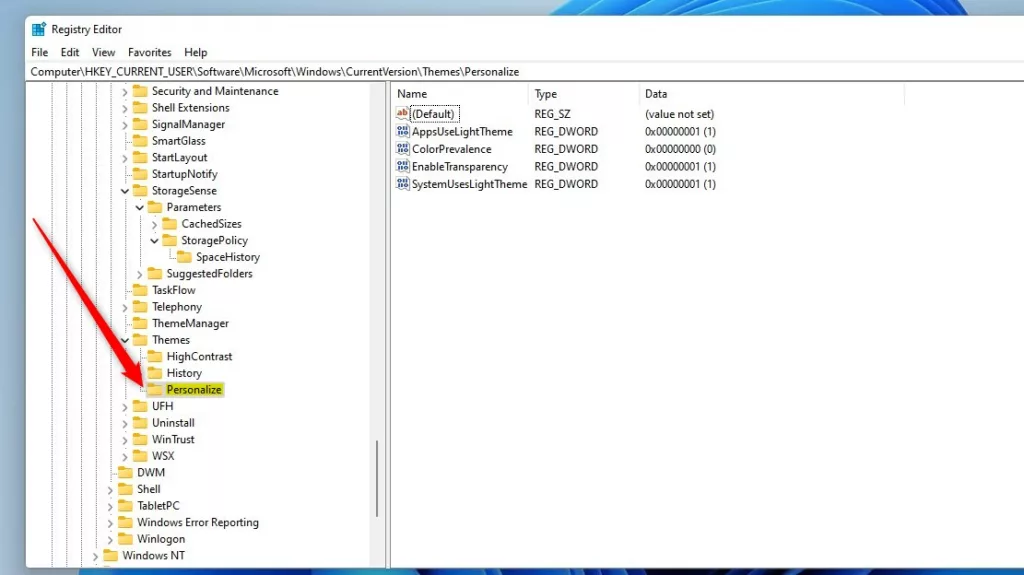Click the SignalManager folder icon
1024x575 pixels.
(x=140, y=124)
